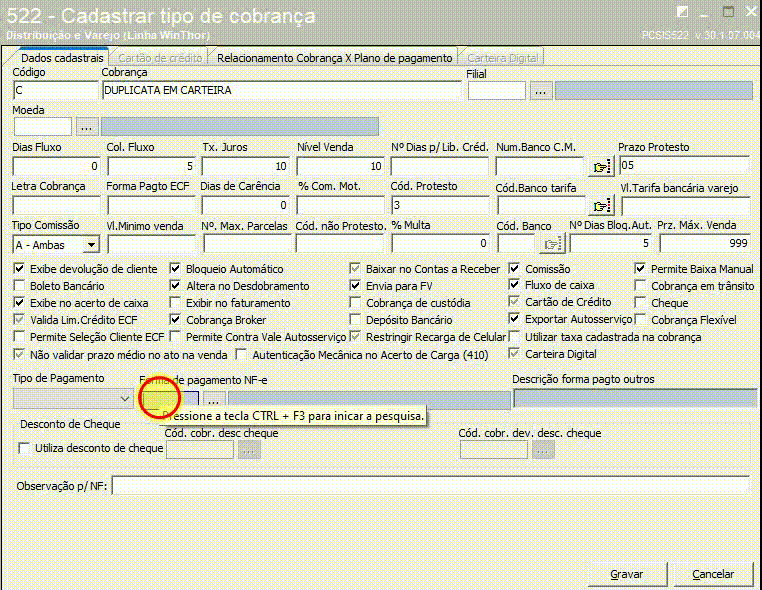Open the Filial lookup ellipsis button
Screen dimensions: 762x590
[540, 91]
